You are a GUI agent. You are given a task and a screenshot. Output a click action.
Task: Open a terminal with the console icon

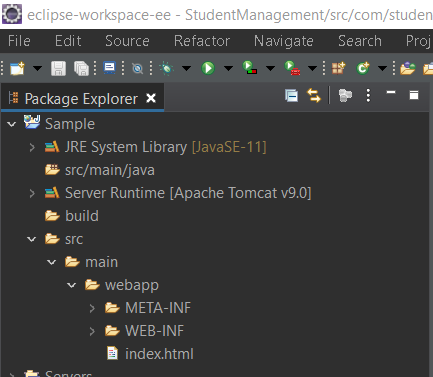(x=109, y=68)
